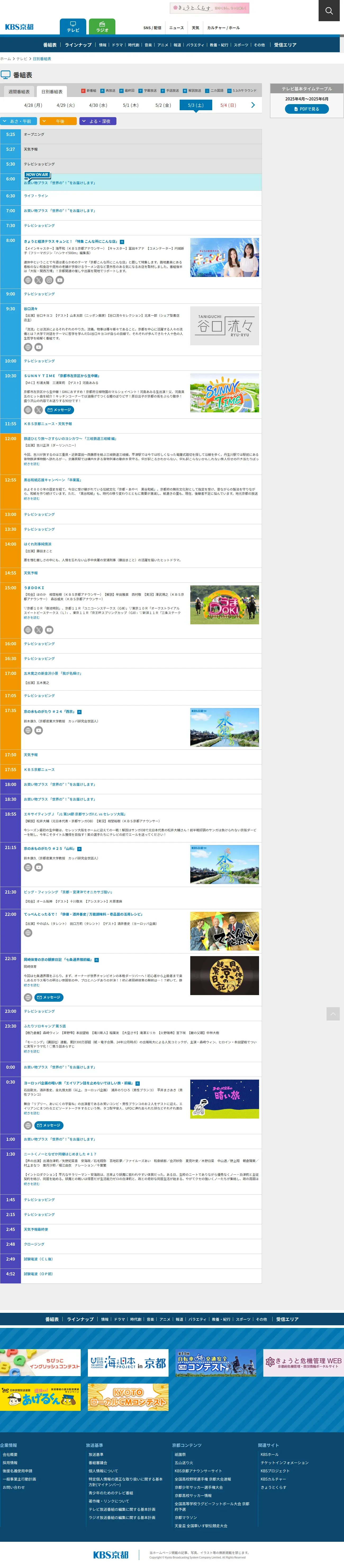Viewport: 344px width, 1568px height.
Task: Open website icon for ヨーロッパ企画の暗い旅
Action: tap(28, 1125)
